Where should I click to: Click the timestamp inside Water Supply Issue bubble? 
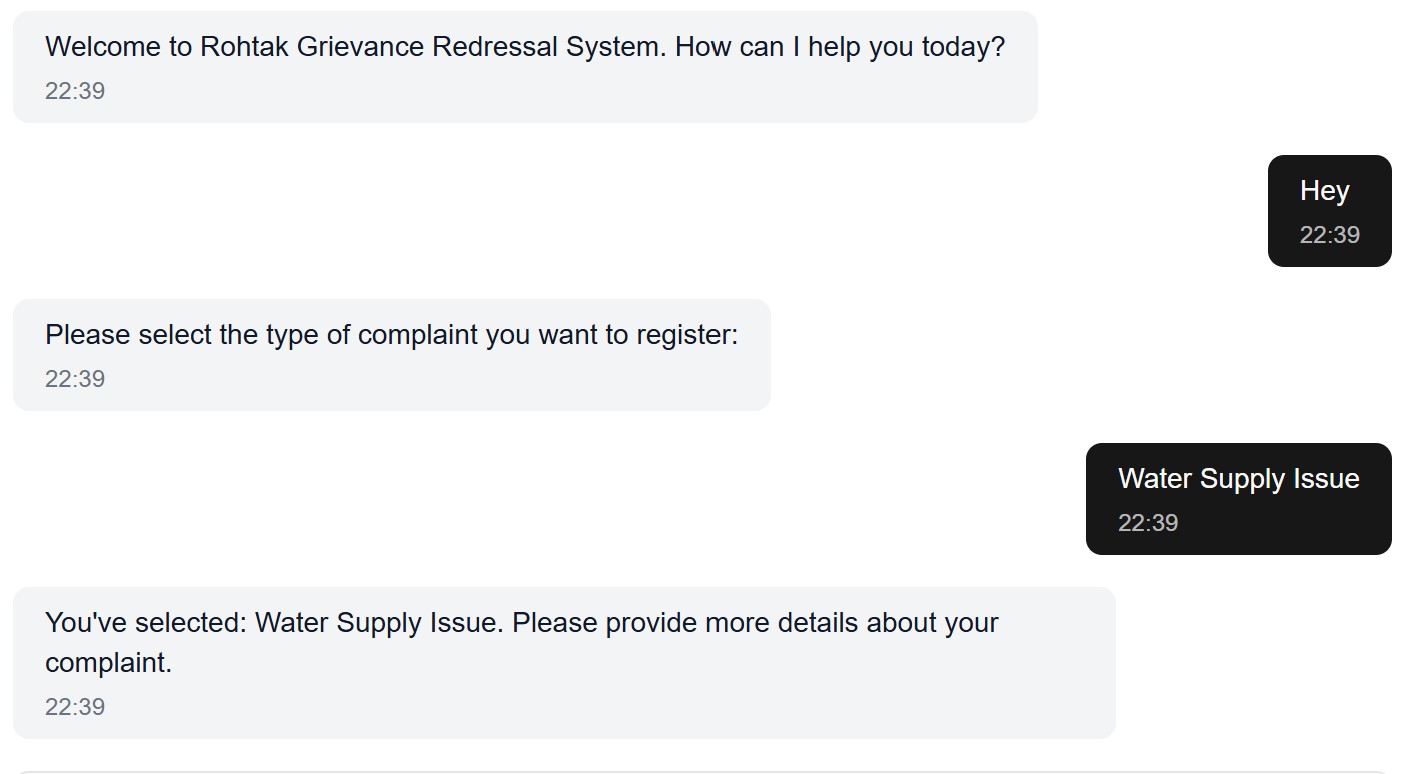[1147, 523]
